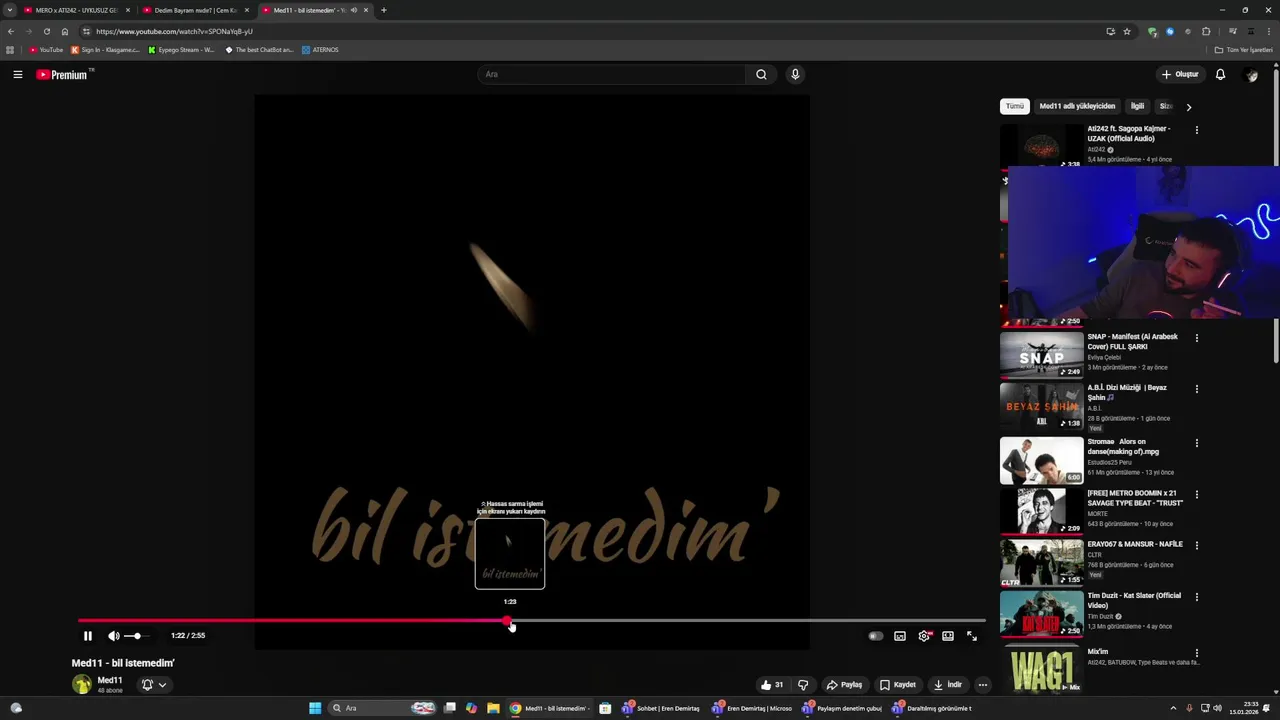
Task: Reload the page
Action: pos(46,31)
